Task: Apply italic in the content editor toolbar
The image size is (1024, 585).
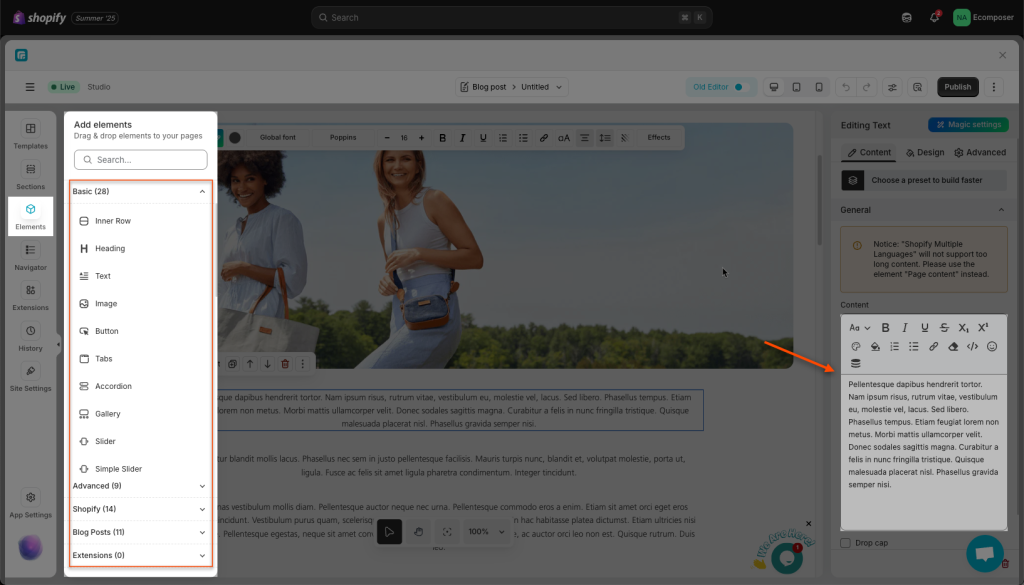Action: pyautogui.click(x=904, y=328)
